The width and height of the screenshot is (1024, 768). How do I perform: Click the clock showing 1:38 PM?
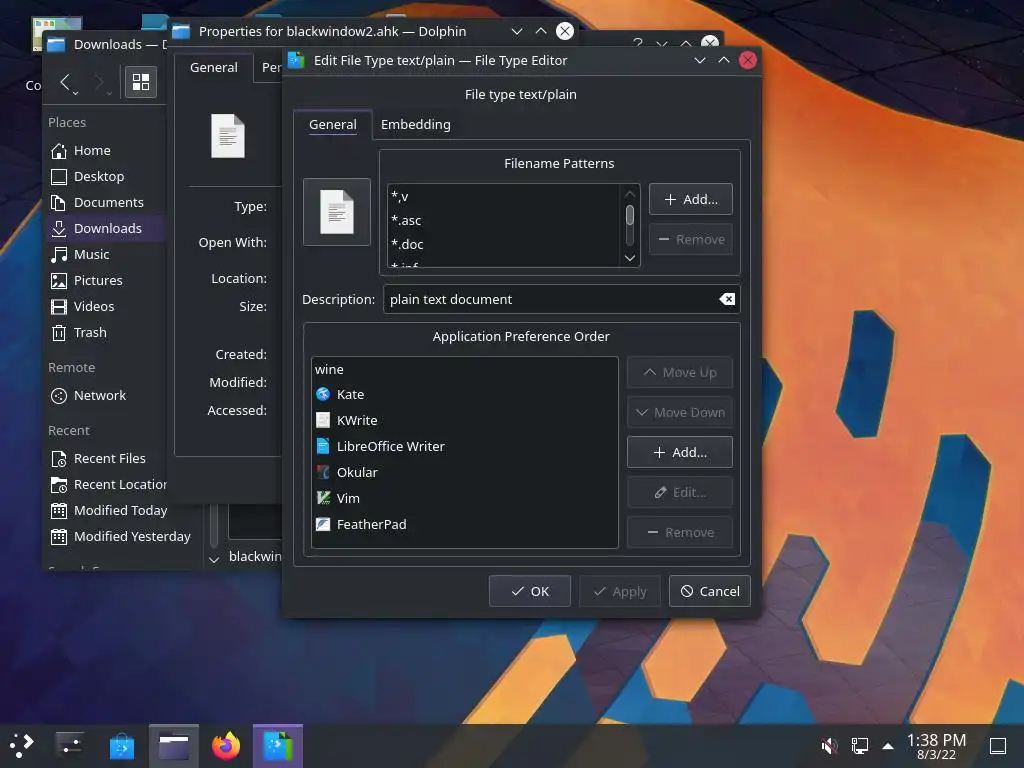936,746
